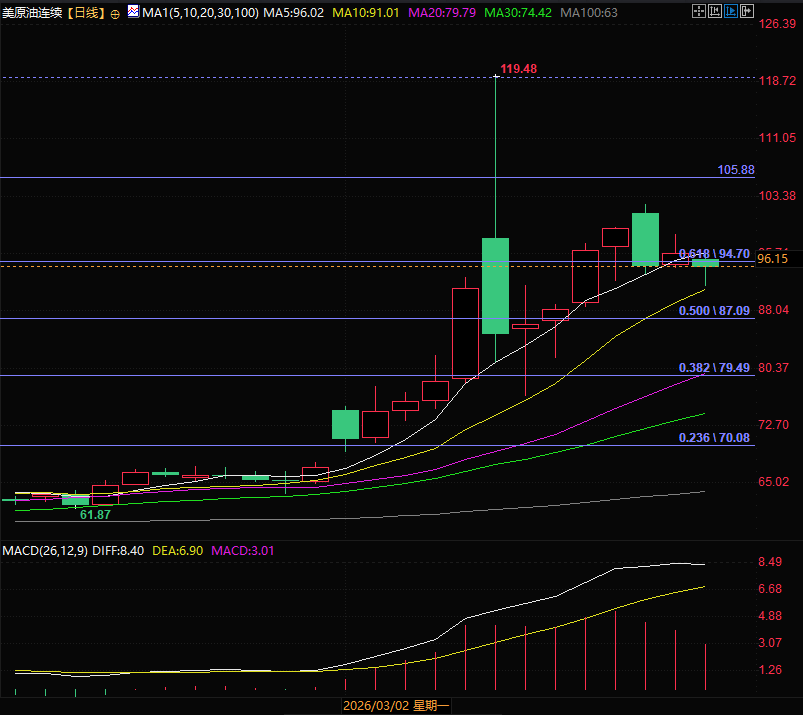Image resolution: width=803 pixels, height=715 pixels.
Task: Click the MA20:79.79 value
Action: (x=442, y=13)
